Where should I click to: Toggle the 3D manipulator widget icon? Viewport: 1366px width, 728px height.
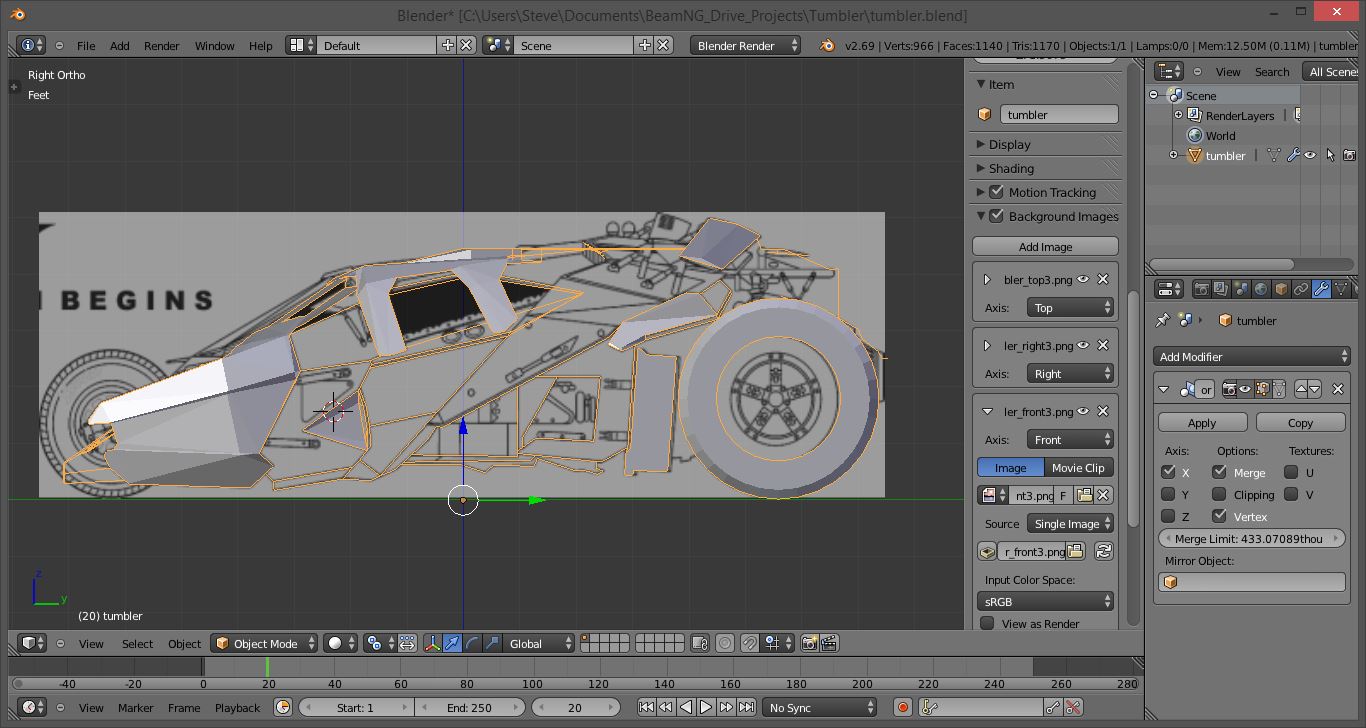[433, 643]
